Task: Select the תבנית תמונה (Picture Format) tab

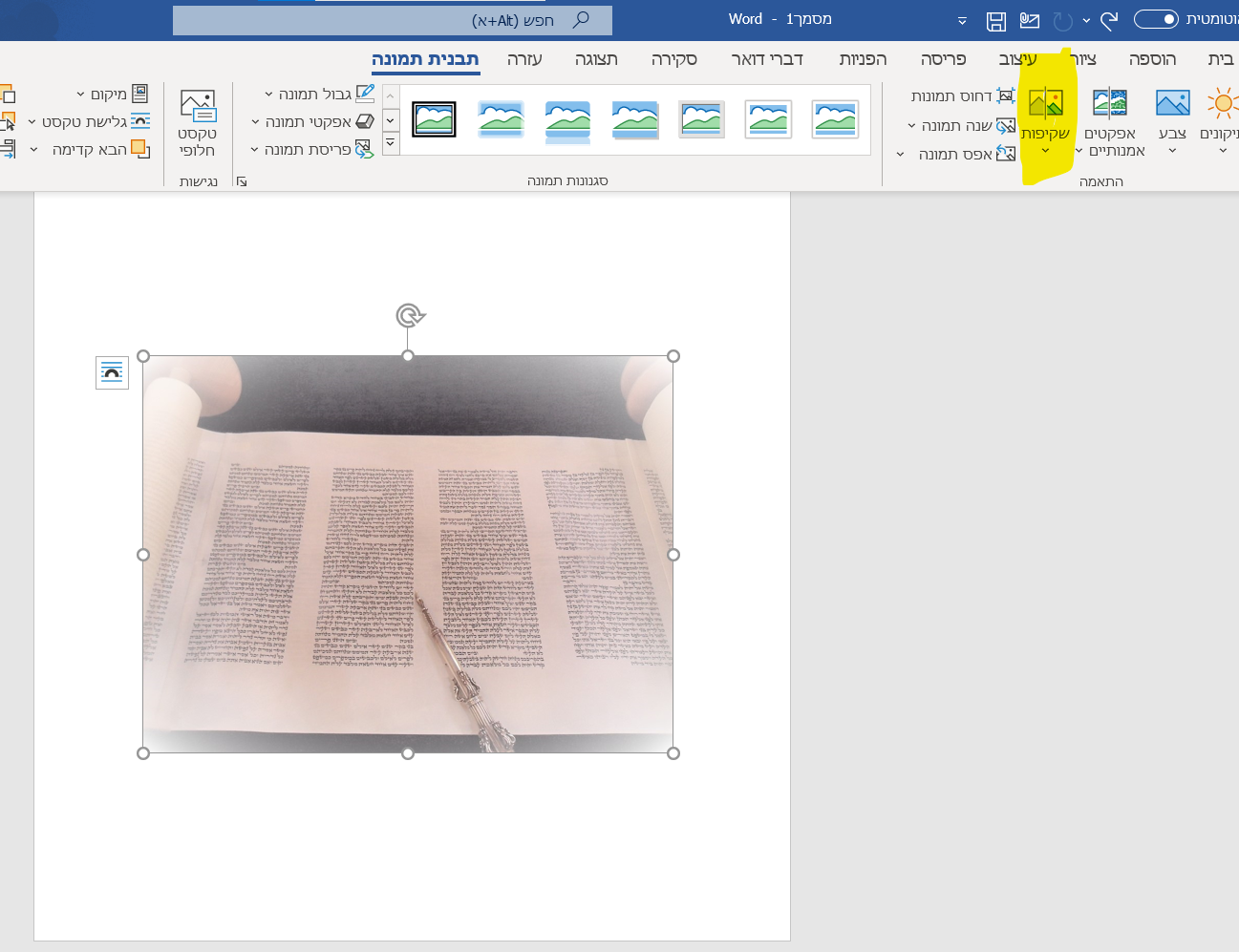Action: tap(425, 59)
